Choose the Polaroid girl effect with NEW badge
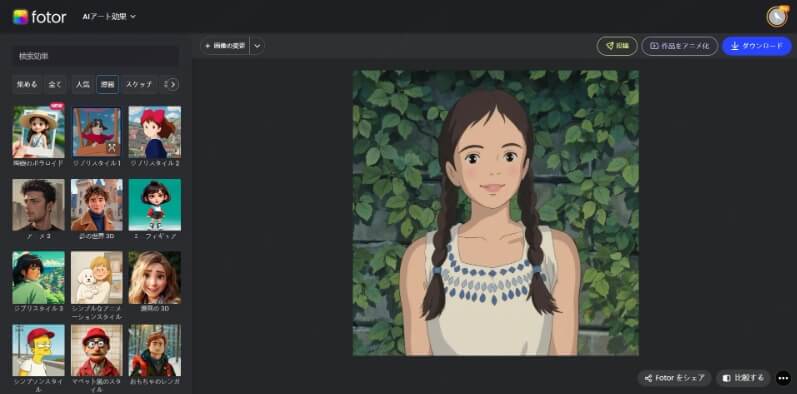This screenshot has width=797, height=394. click(x=39, y=132)
